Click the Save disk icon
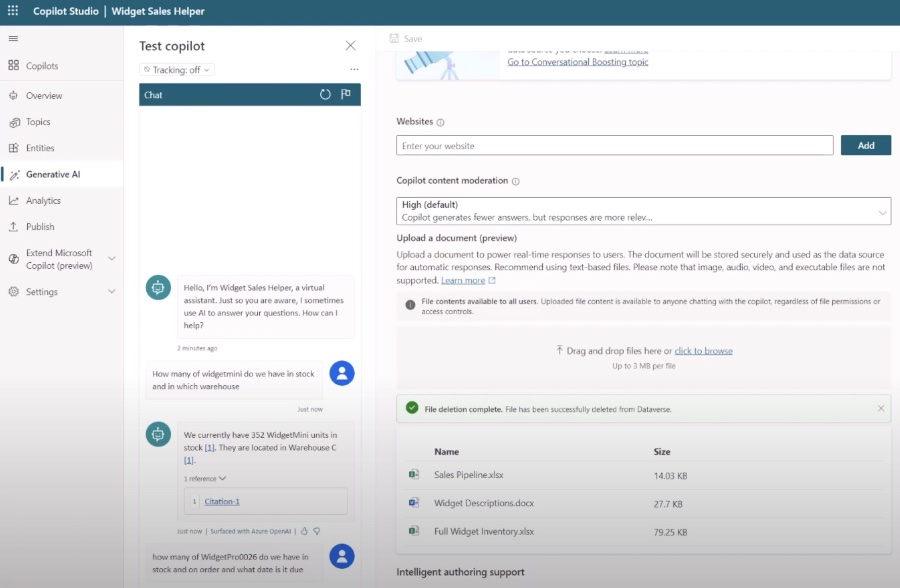Viewport: 900px width, 588px height. pos(394,38)
